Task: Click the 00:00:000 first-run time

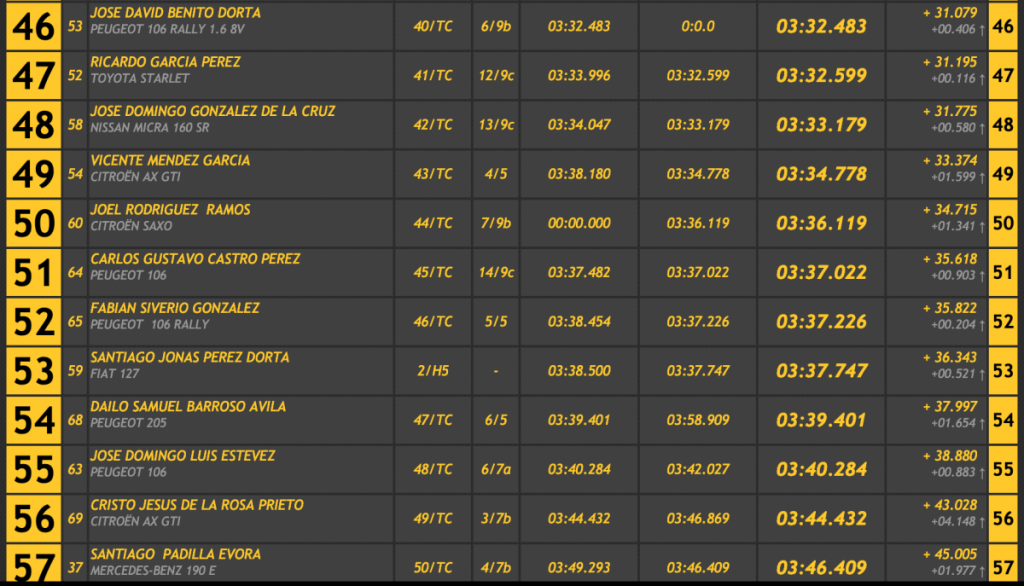Action: [x=579, y=223]
